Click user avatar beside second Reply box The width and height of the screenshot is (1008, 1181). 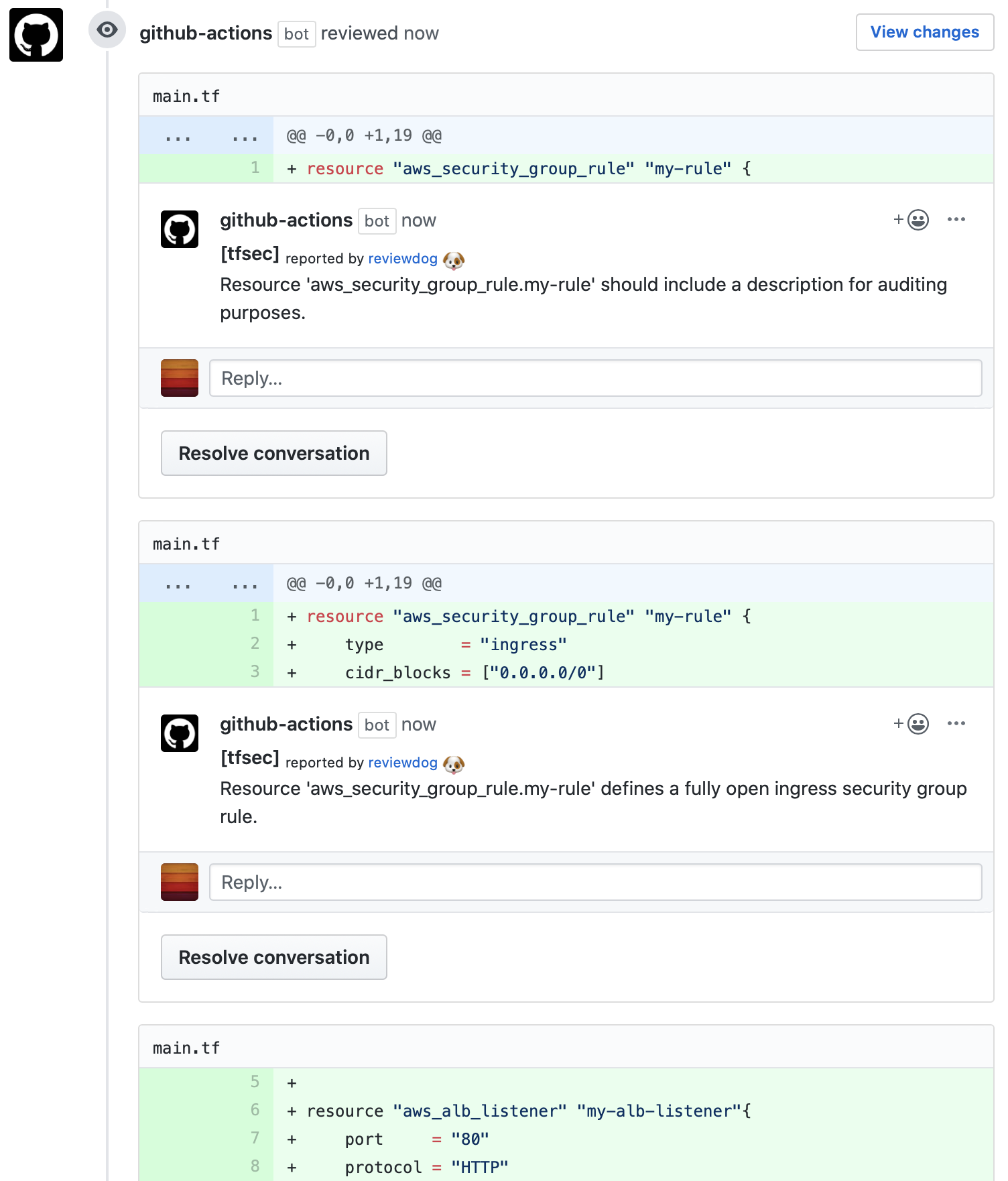pyautogui.click(x=180, y=882)
